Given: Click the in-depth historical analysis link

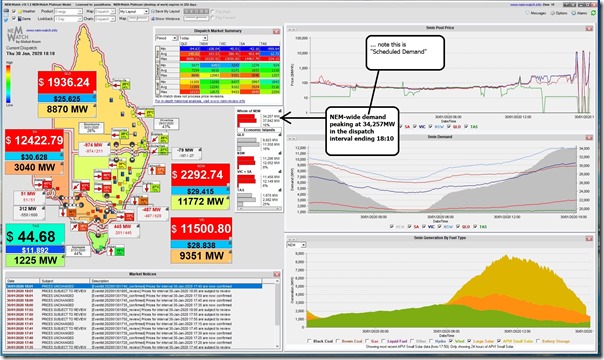Looking at the screenshot, I should [x=200, y=101].
